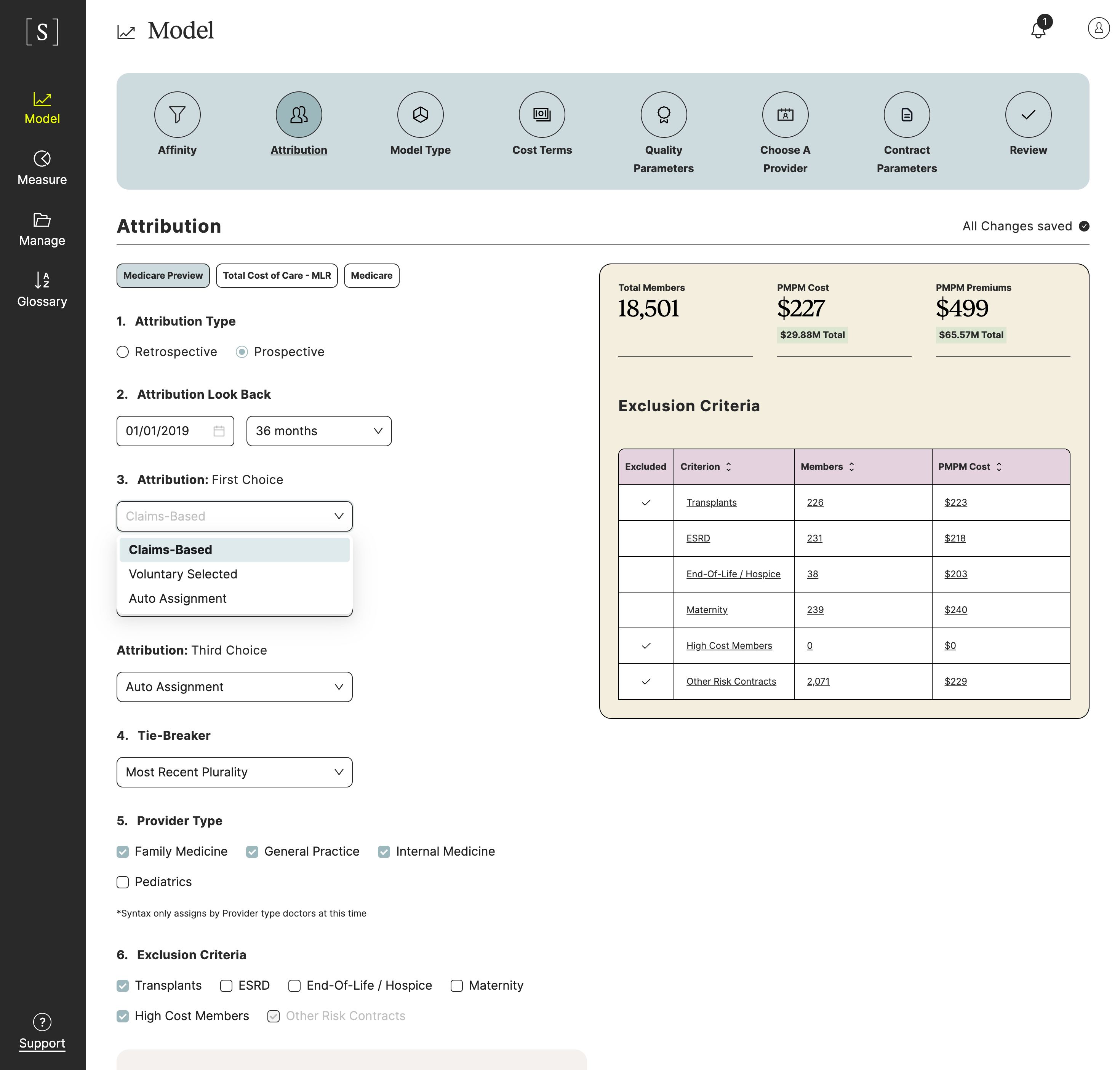Go to the Affinity filter step
The image size is (1120, 1070).
click(x=178, y=115)
